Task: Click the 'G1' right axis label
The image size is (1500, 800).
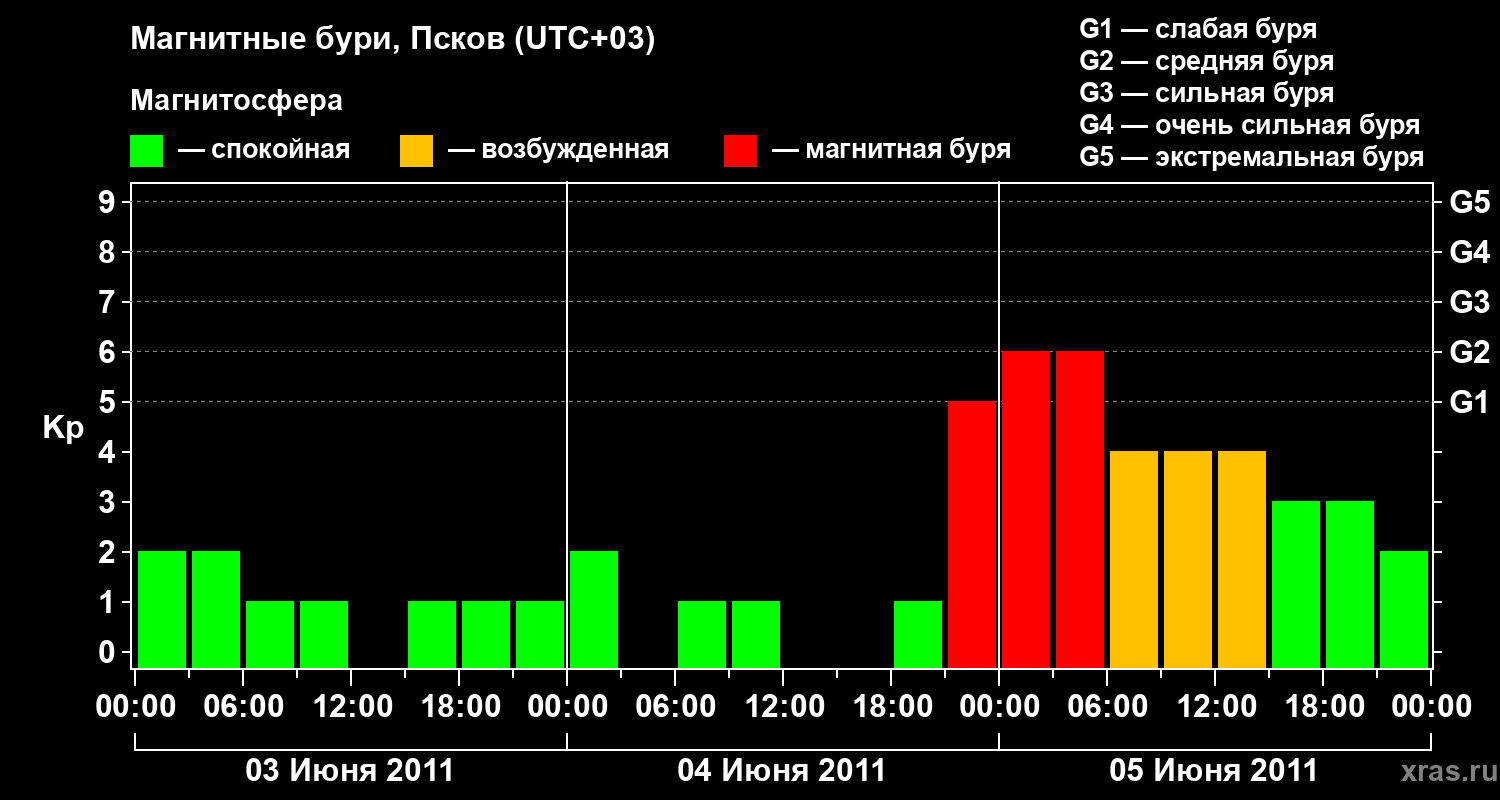Action: (x=1469, y=403)
